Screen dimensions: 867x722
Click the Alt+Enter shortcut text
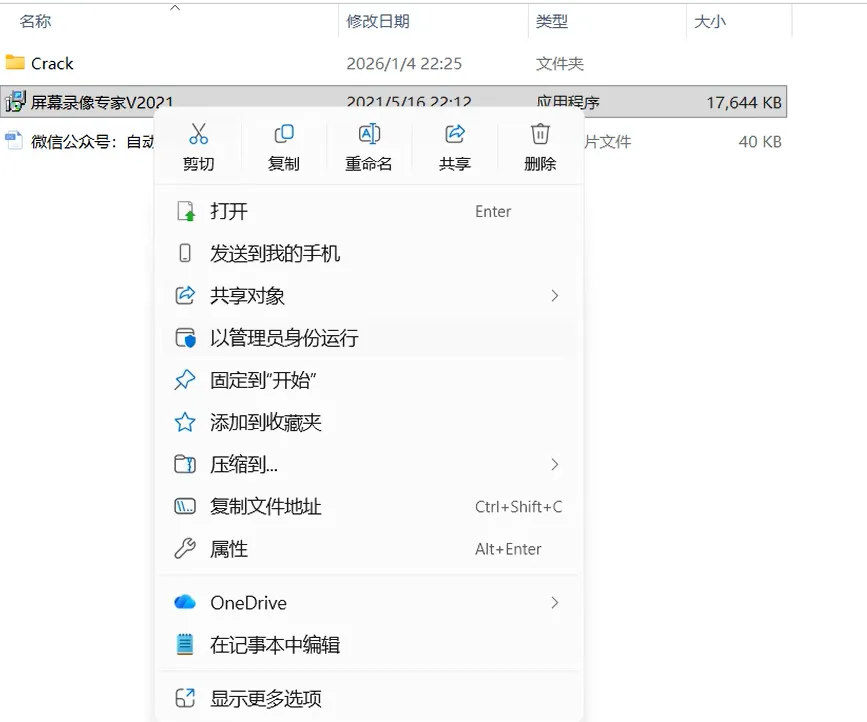(508, 548)
